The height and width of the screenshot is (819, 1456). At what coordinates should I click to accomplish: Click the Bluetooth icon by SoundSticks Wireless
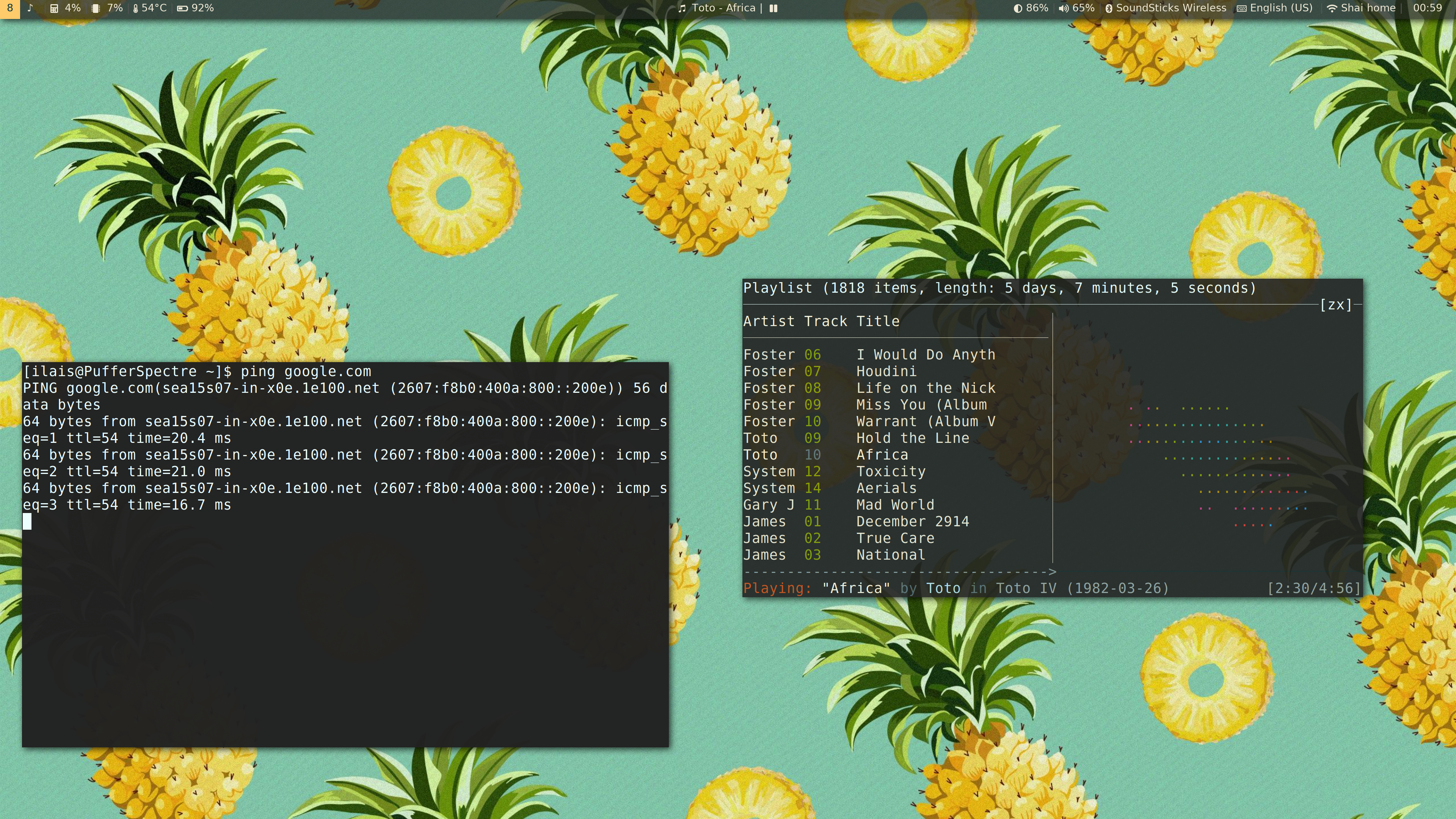point(1109,8)
